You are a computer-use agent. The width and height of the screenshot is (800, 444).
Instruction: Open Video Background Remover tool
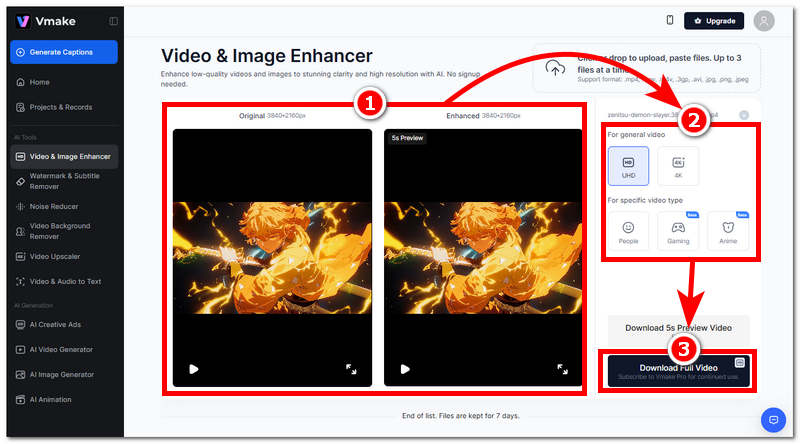coord(64,231)
